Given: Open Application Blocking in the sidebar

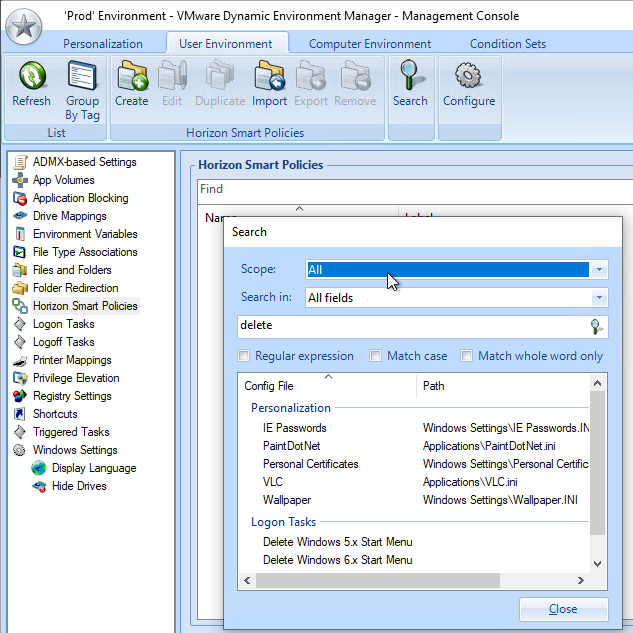Looking at the screenshot, I should coord(71,198).
